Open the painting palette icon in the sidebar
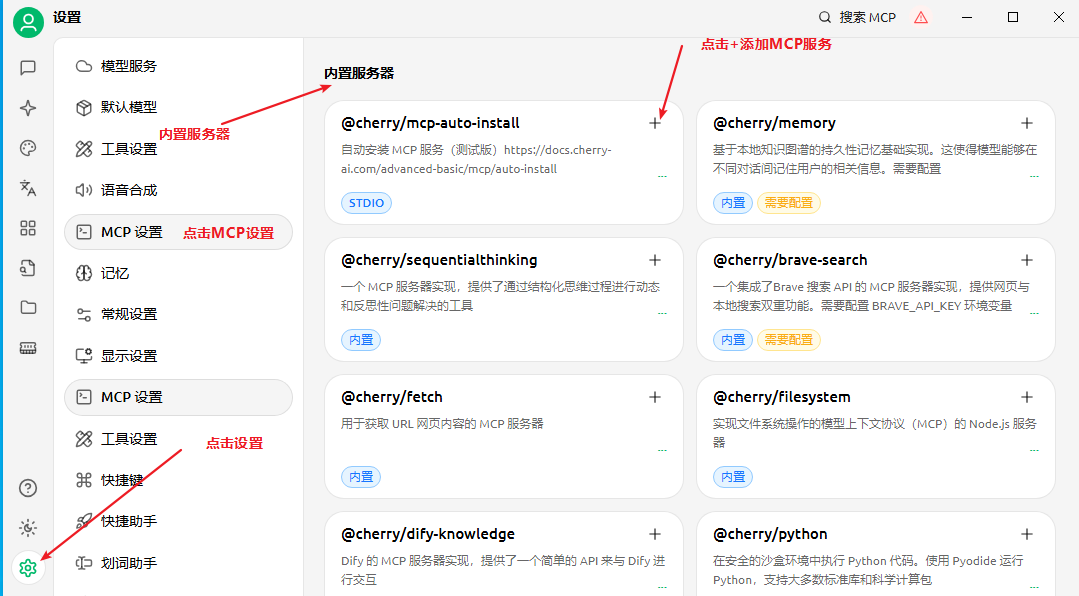Image resolution: width=1079 pixels, height=596 pixels. coord(28,148)
